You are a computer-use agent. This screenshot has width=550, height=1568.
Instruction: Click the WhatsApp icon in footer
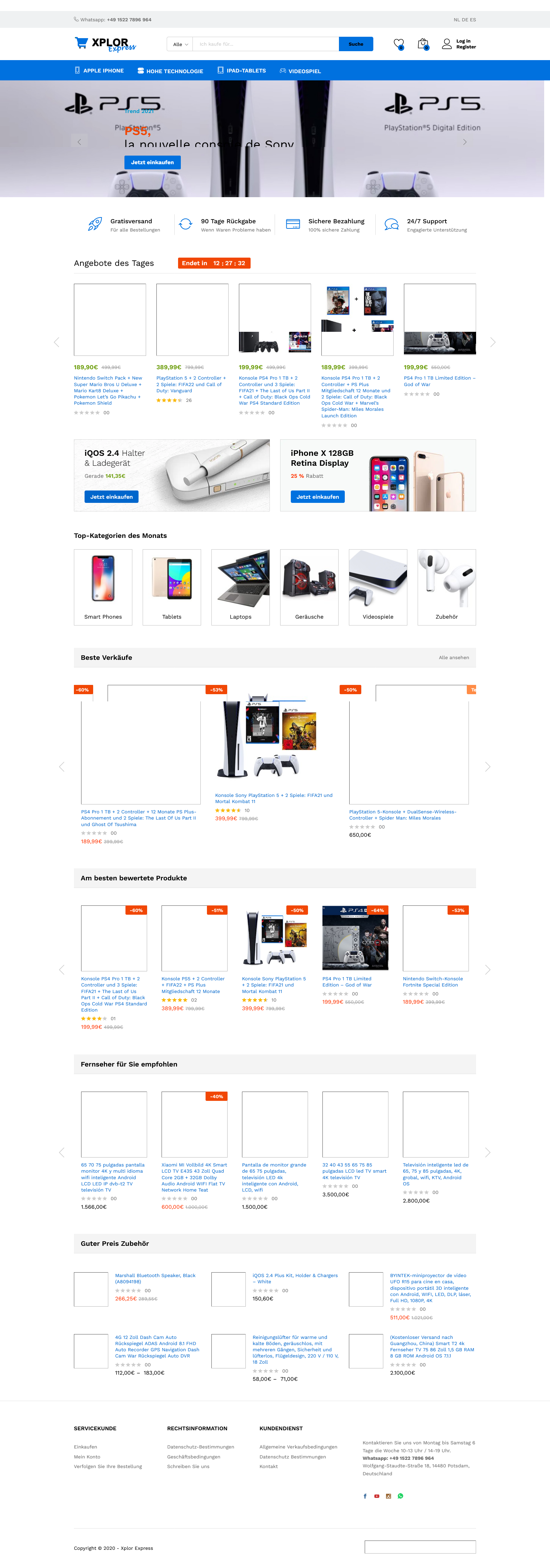[400, 1496]
